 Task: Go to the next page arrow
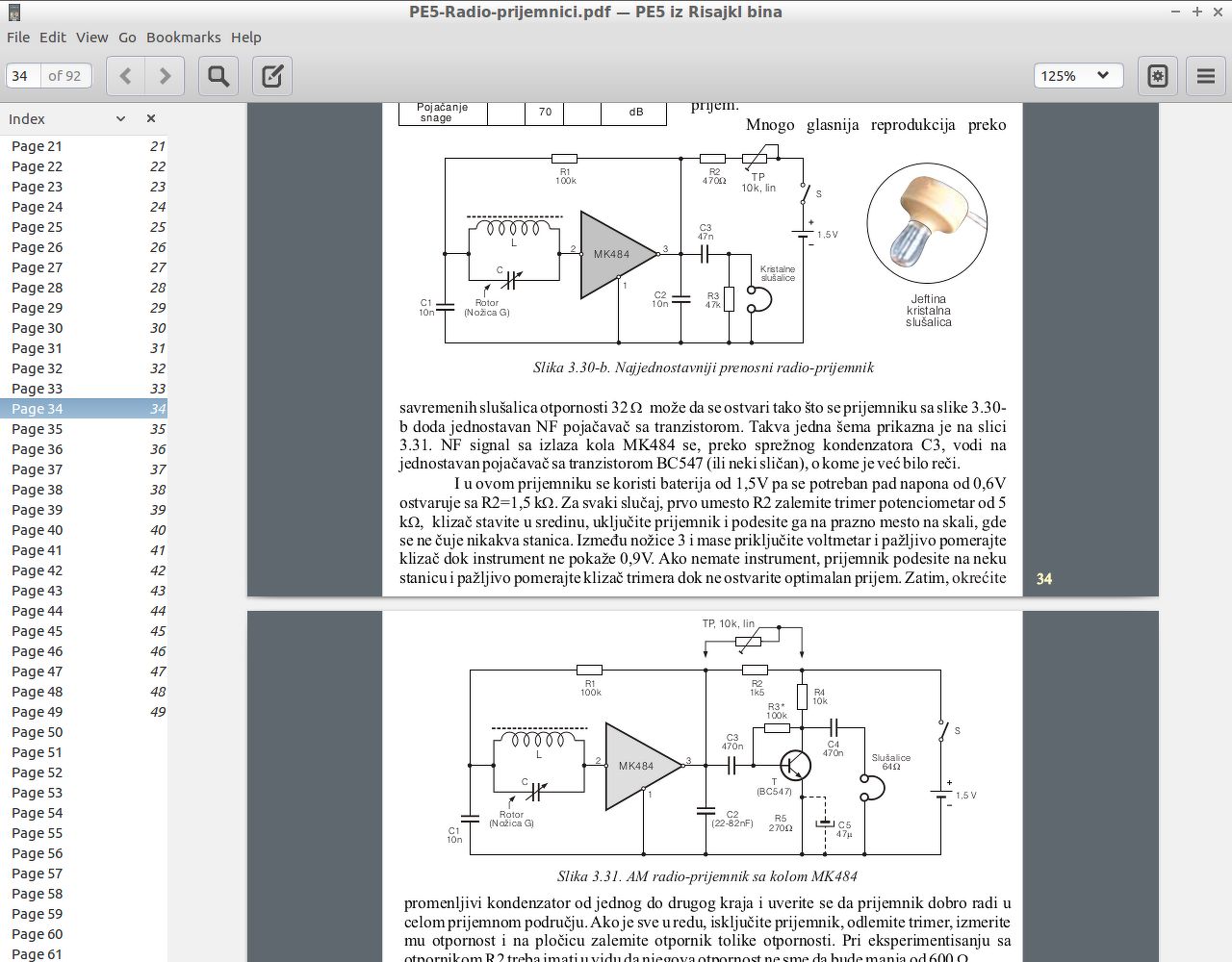(x=165, y=76)
